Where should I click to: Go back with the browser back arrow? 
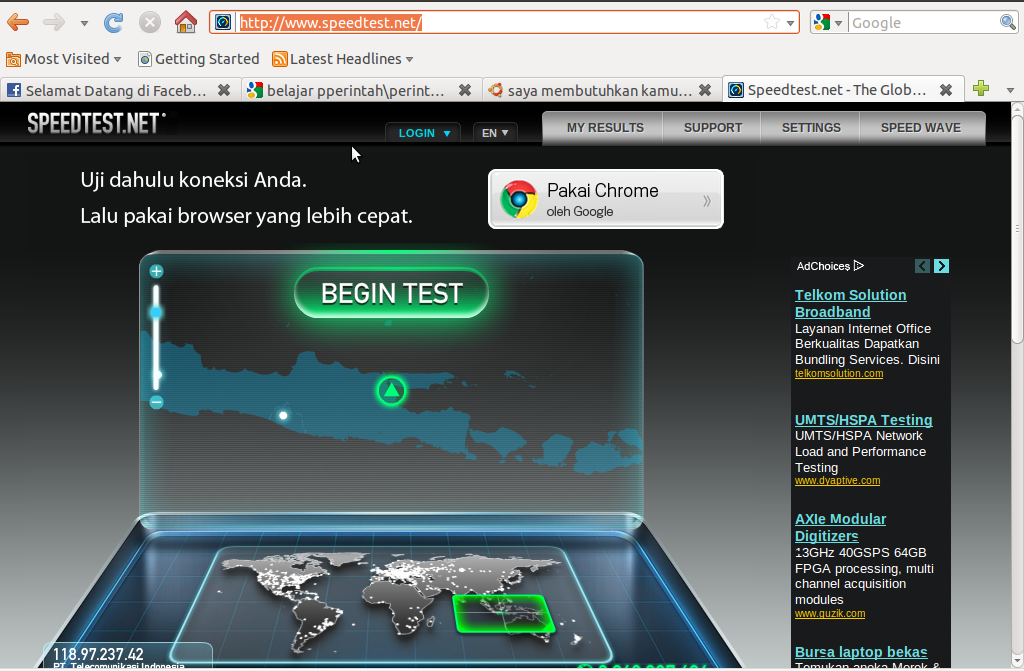click(18, 22)
